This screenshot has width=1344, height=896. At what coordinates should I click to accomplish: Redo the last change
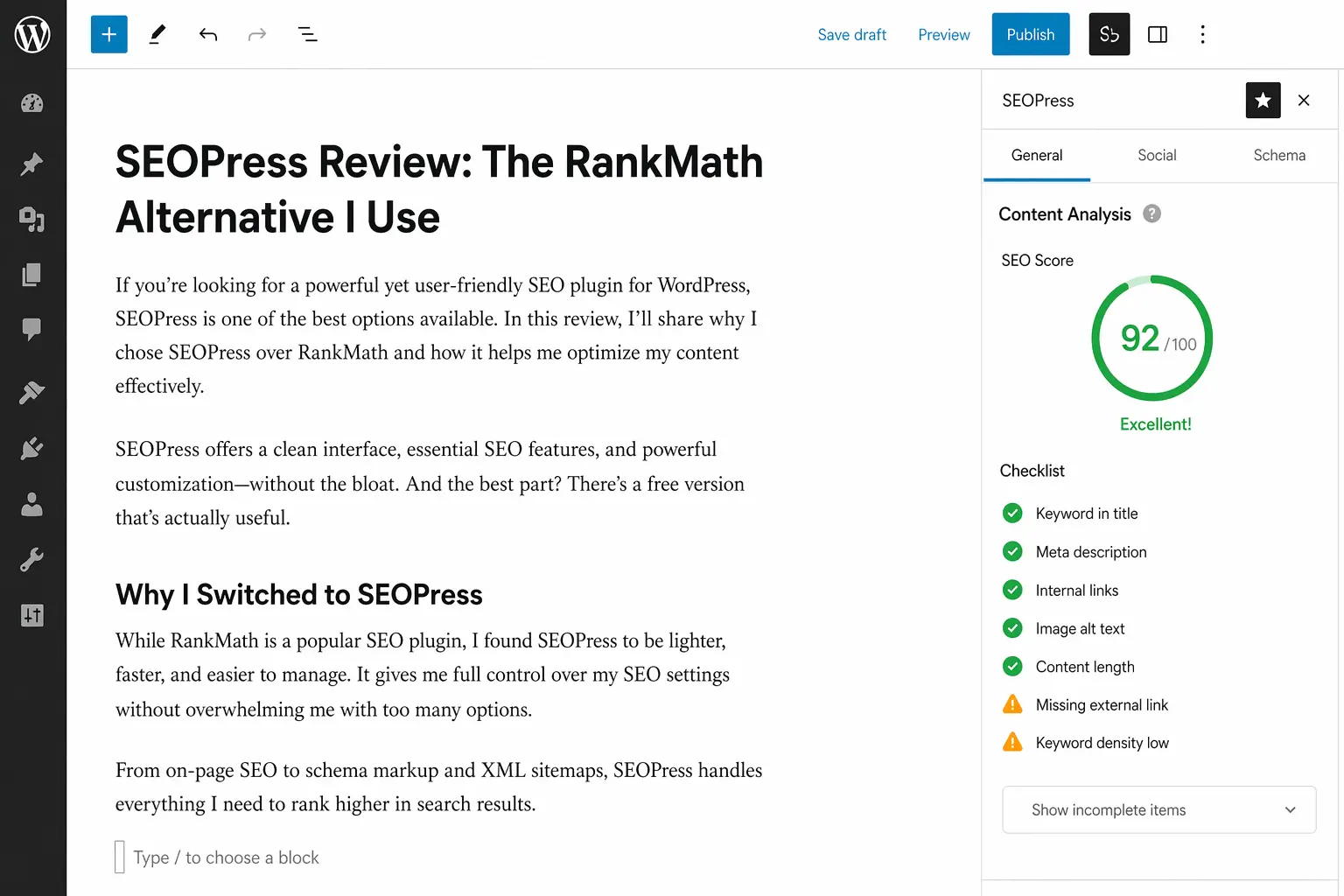tap(257, 34)
